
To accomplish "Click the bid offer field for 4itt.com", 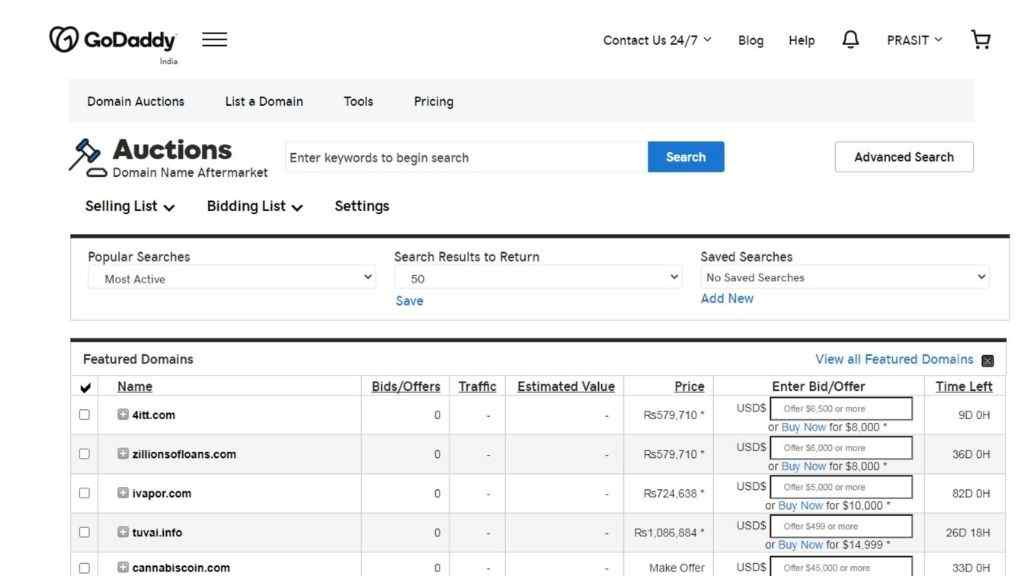I will [841, 409].
